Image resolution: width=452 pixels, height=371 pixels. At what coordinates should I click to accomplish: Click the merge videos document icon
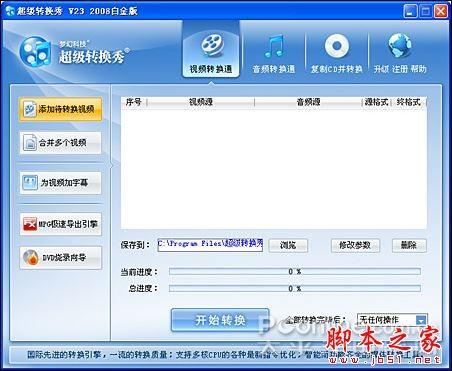[30, 143]
